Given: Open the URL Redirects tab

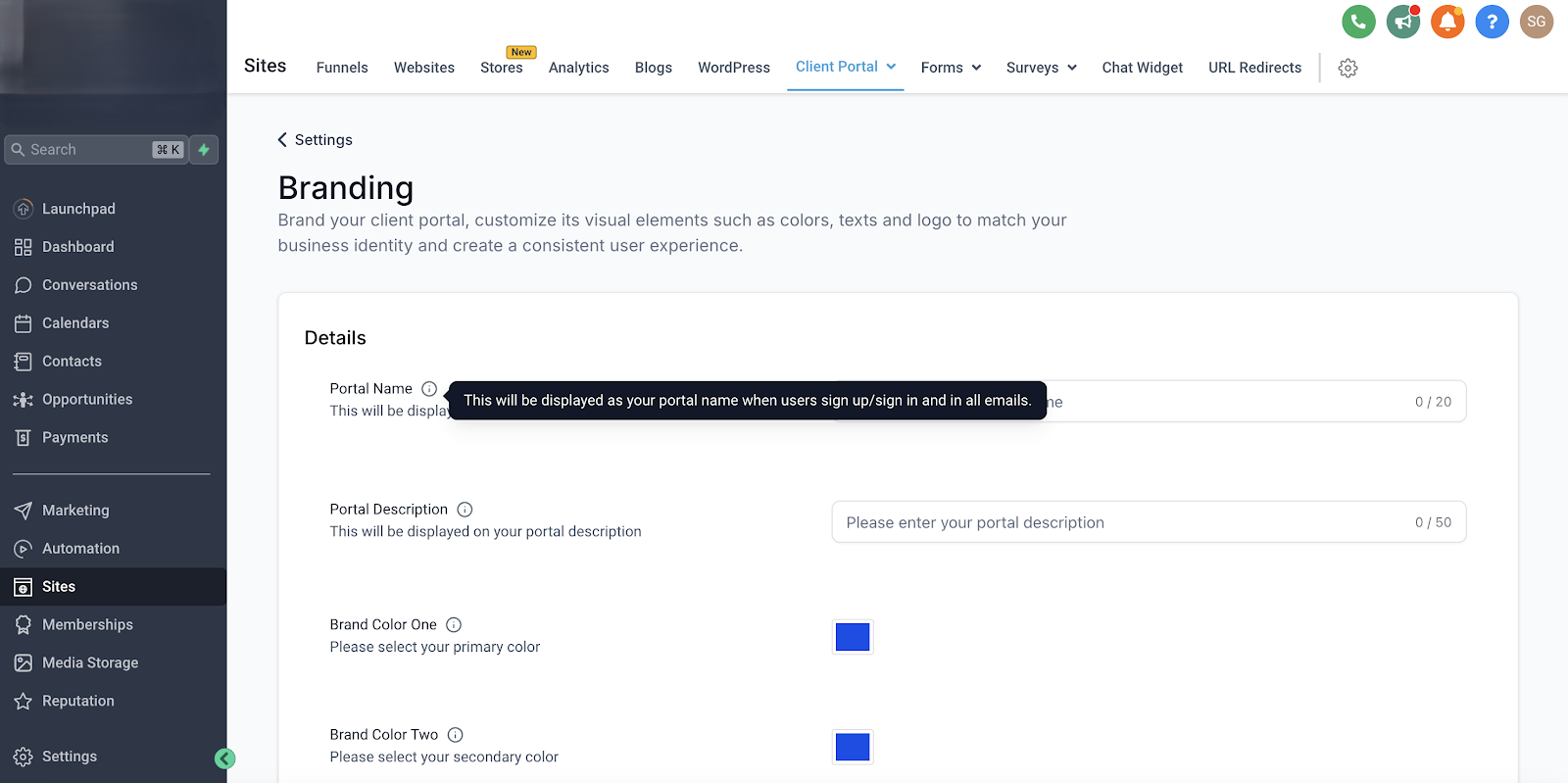Looking at the screenshot, I should coord(1255,68).
